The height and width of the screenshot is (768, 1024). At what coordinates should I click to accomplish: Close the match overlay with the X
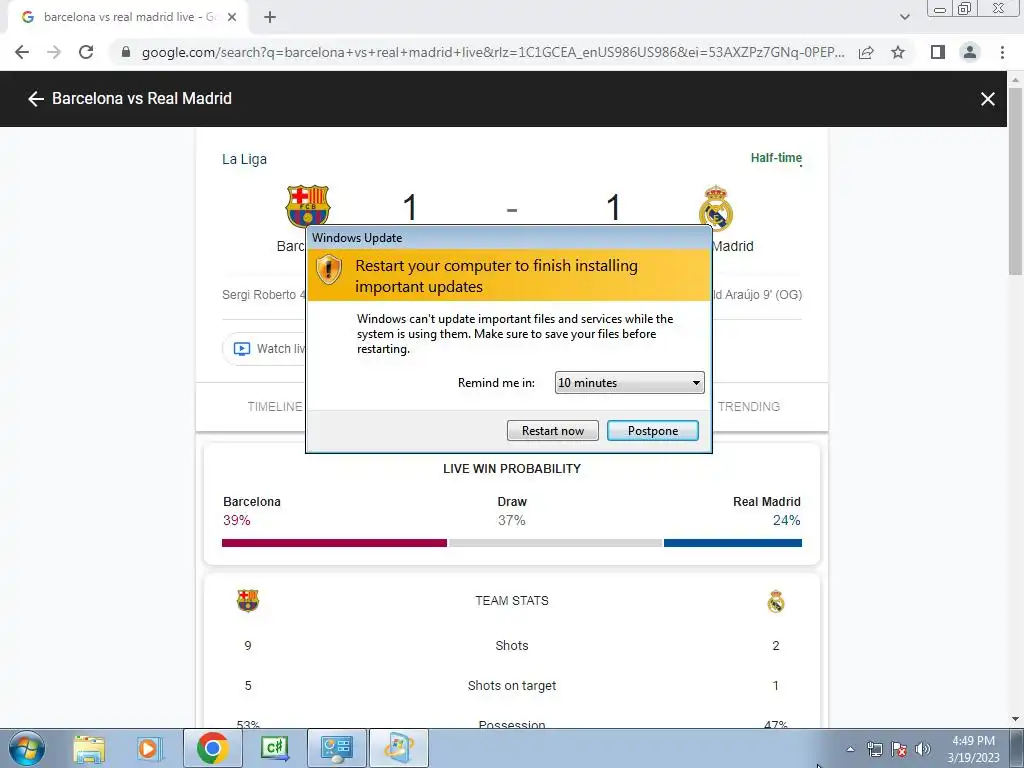click(x=987, y=99)
